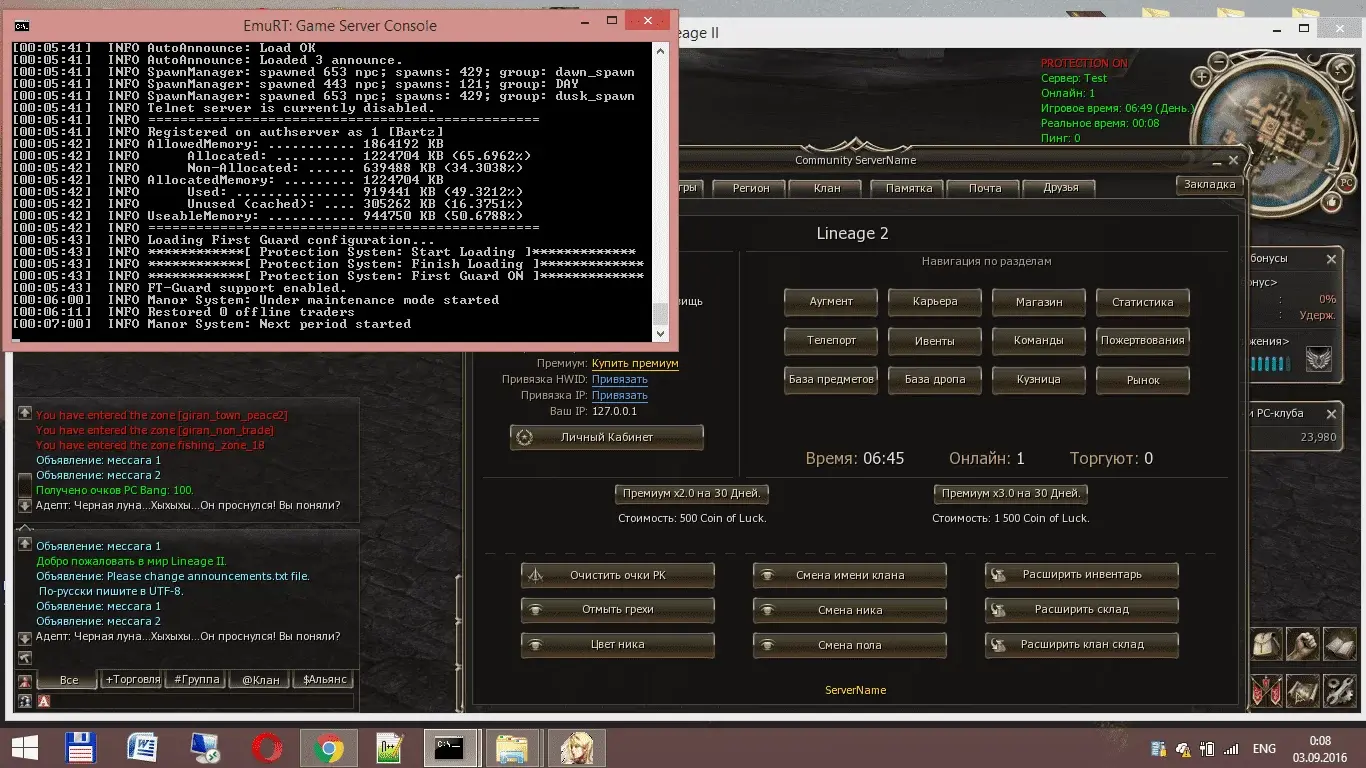Click the Закладка button
This screenshot has width=1366, height=768.
[1209, 184]
